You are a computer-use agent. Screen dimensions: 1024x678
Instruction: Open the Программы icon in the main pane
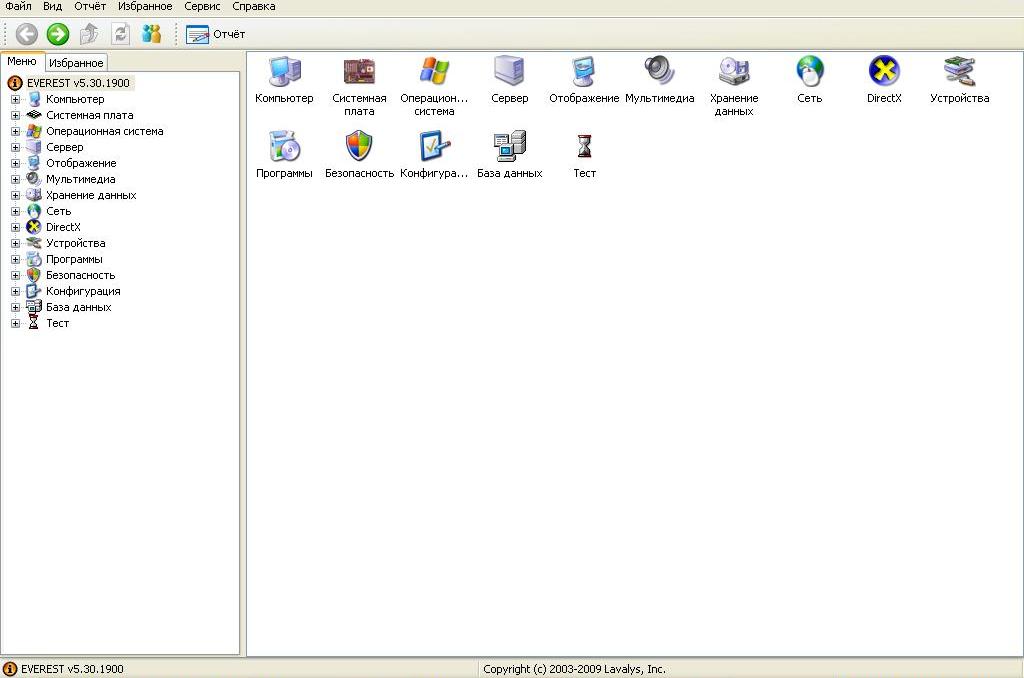pos(284,146)
